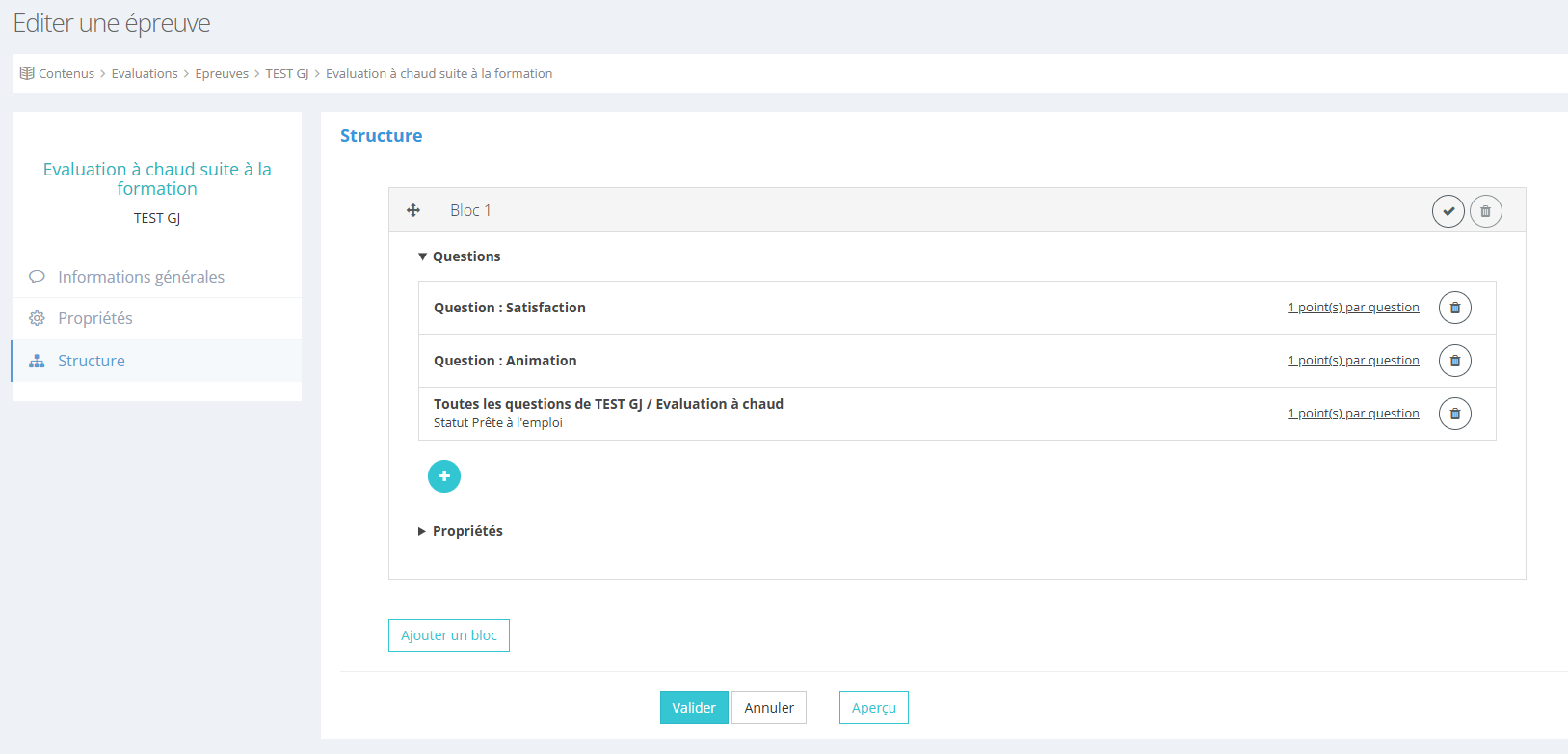Click the round plus icon to add a question
The image size is (1568, 754).
444,476
